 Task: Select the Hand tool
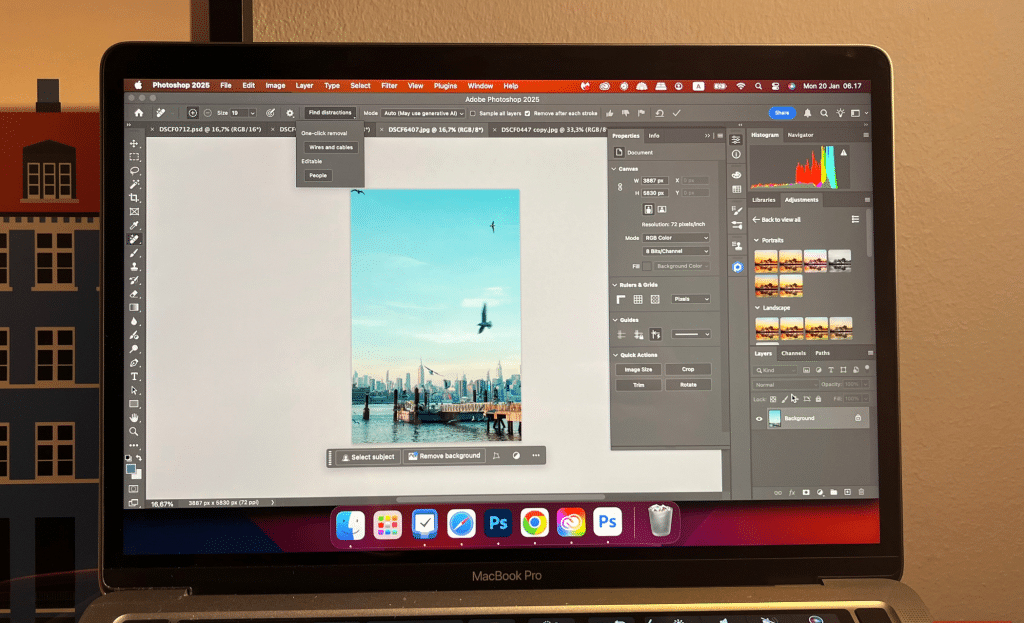pos(134,417)
